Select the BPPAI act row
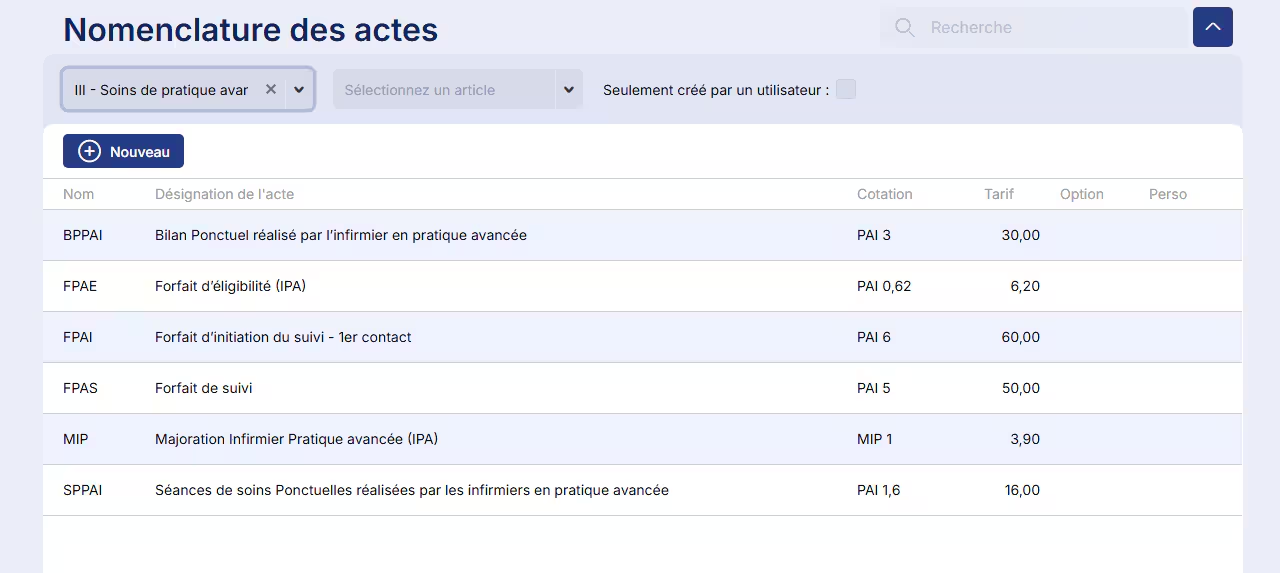 pos(340,235)
